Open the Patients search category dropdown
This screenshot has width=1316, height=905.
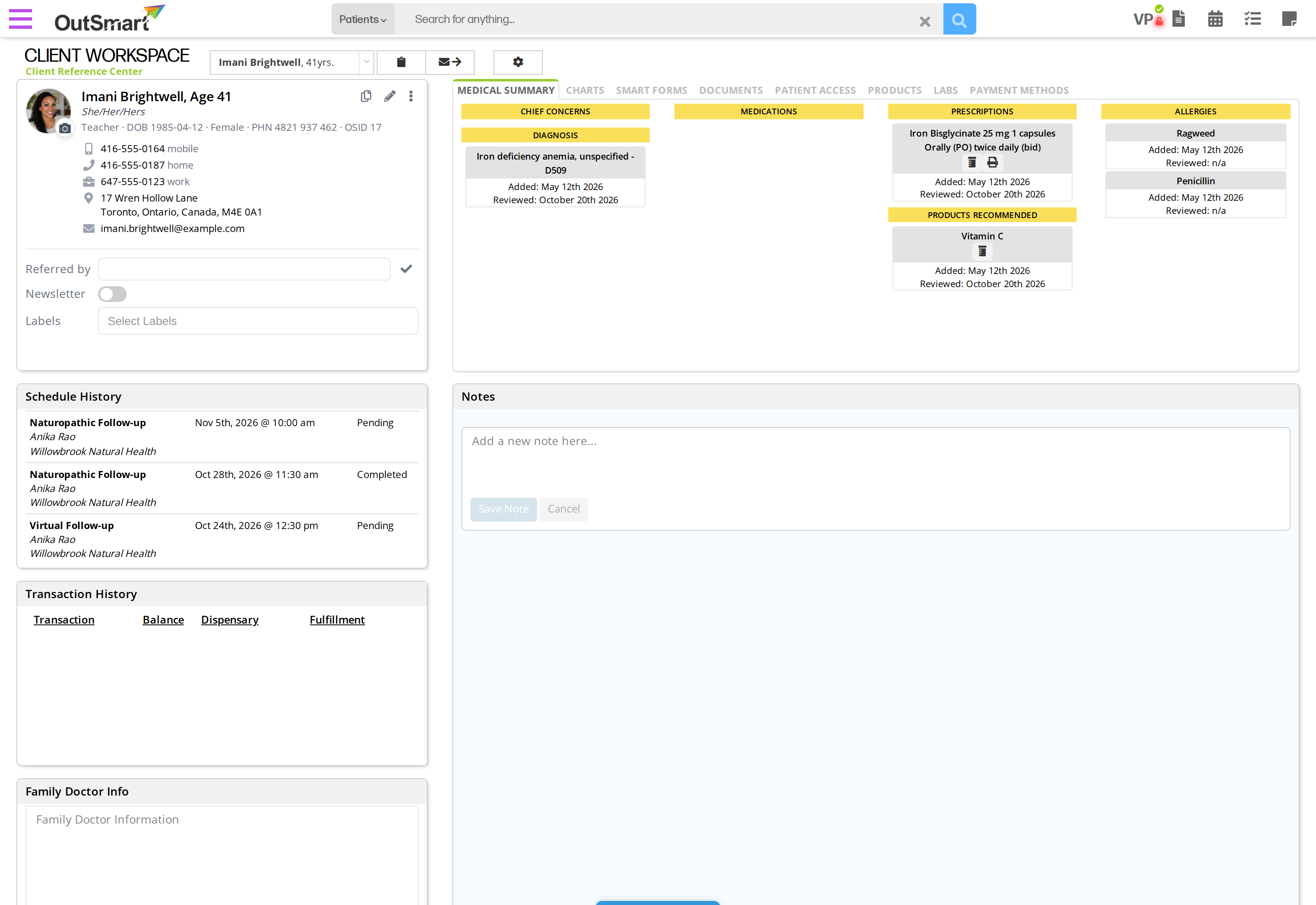[x=363, y=19]
